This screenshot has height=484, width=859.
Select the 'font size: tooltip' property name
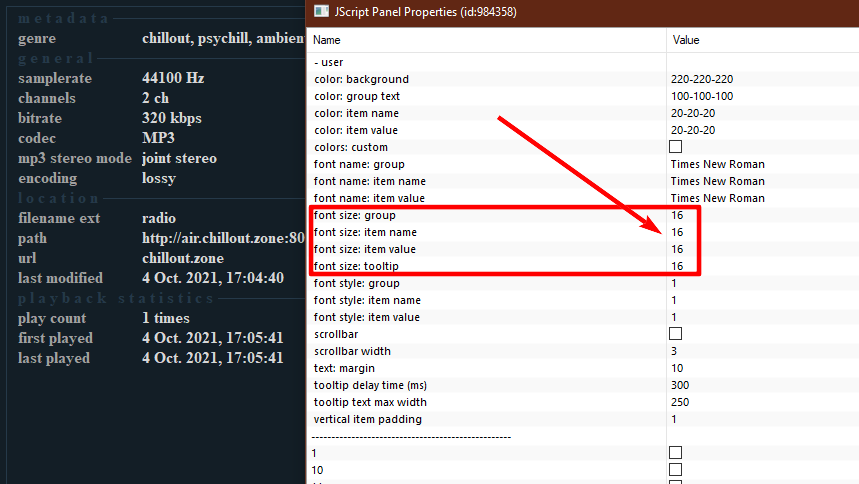[x=356, y=266]
